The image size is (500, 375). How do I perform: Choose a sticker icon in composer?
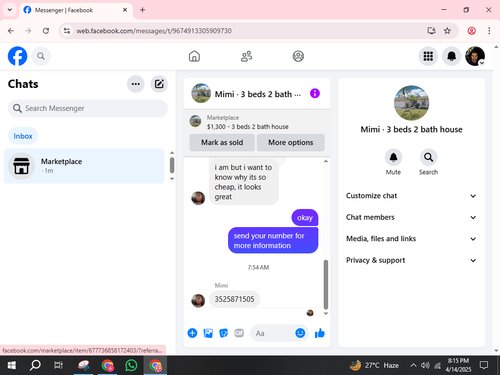coord(224,333)
